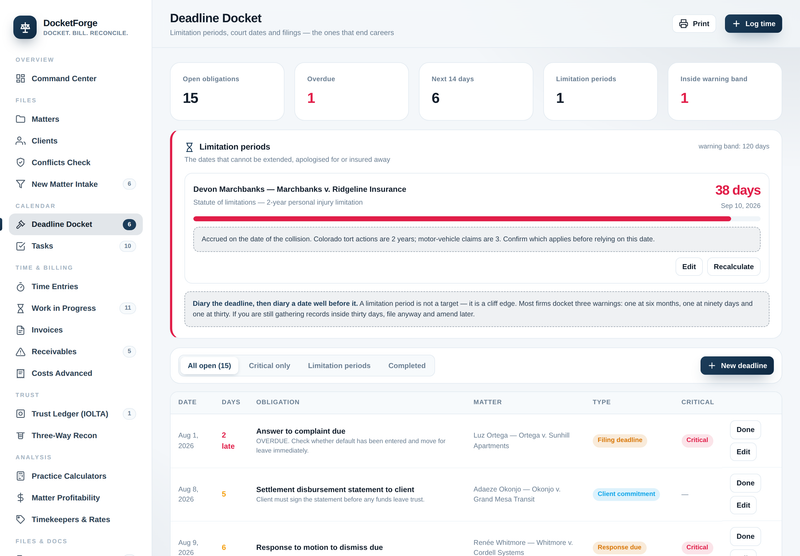
Task: Click the Work in Progress hourglass icon
Action: (20, 308)
